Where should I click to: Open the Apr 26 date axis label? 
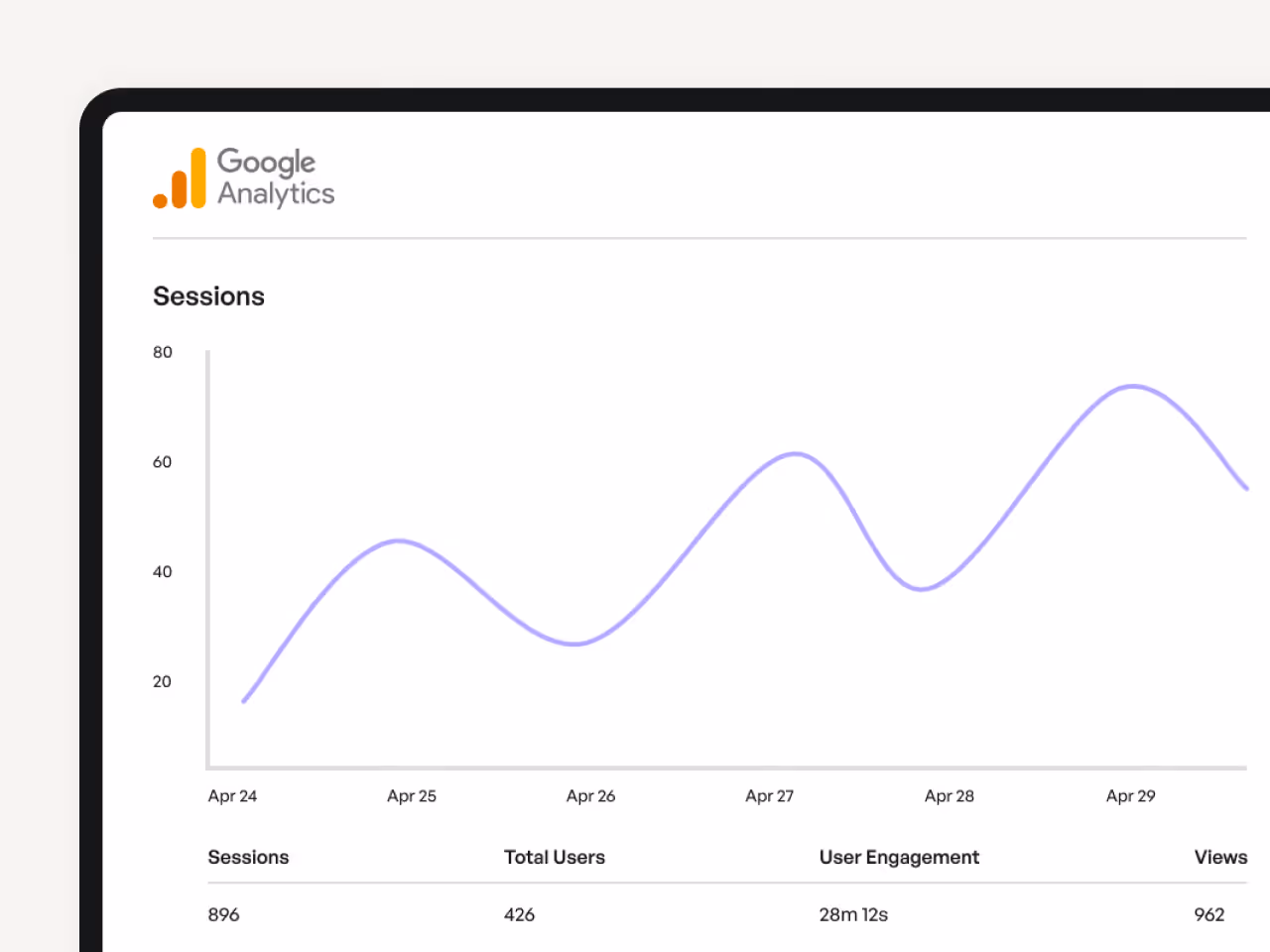tap(590, 795)
